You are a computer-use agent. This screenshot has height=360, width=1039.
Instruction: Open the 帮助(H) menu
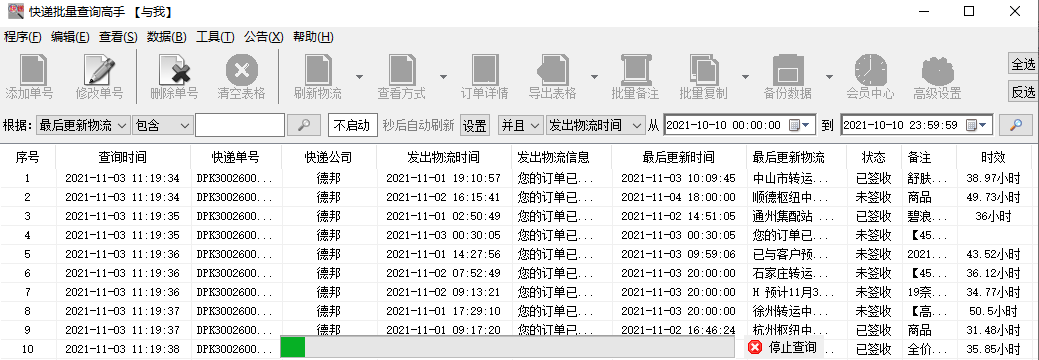(313, 37)
